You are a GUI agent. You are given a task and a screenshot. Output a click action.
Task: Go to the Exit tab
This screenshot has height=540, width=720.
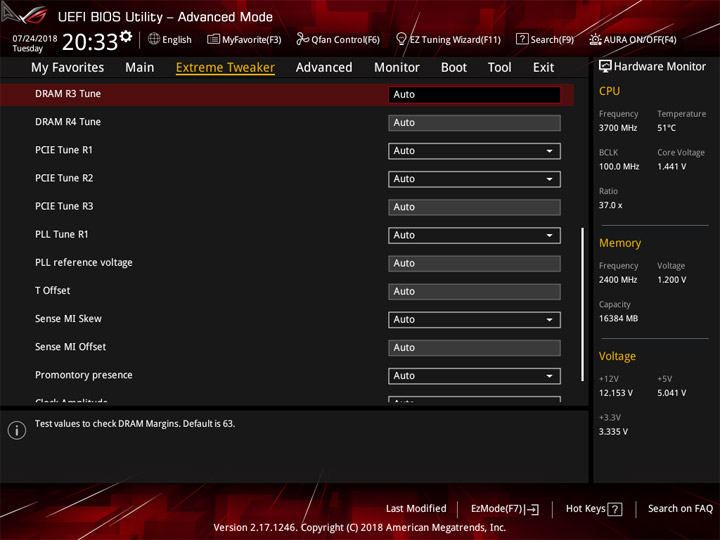click(543, 68)
